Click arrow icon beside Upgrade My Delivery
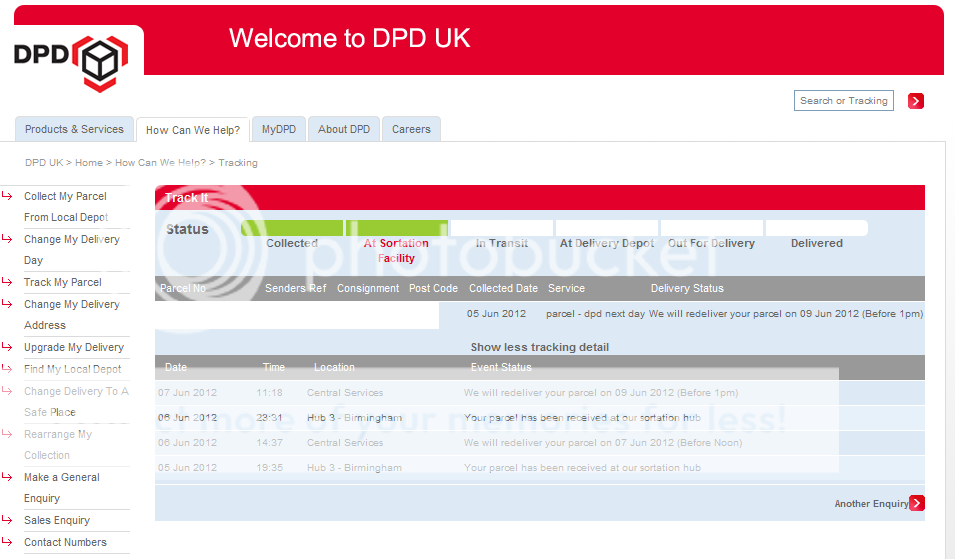955x559 pixels. (x=7, y=346)
